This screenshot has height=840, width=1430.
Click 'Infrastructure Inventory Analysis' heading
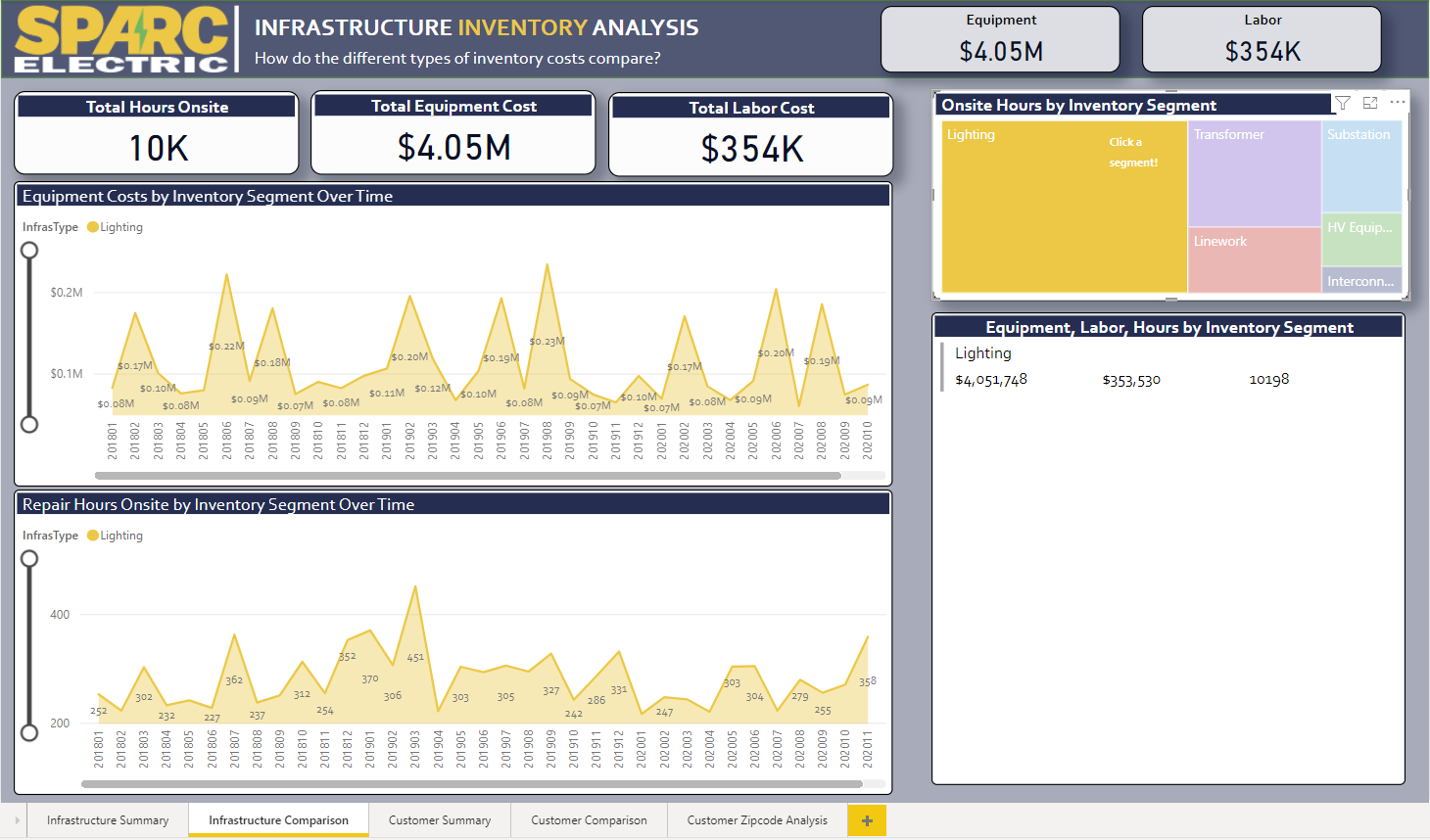click(x=477, y=27)
